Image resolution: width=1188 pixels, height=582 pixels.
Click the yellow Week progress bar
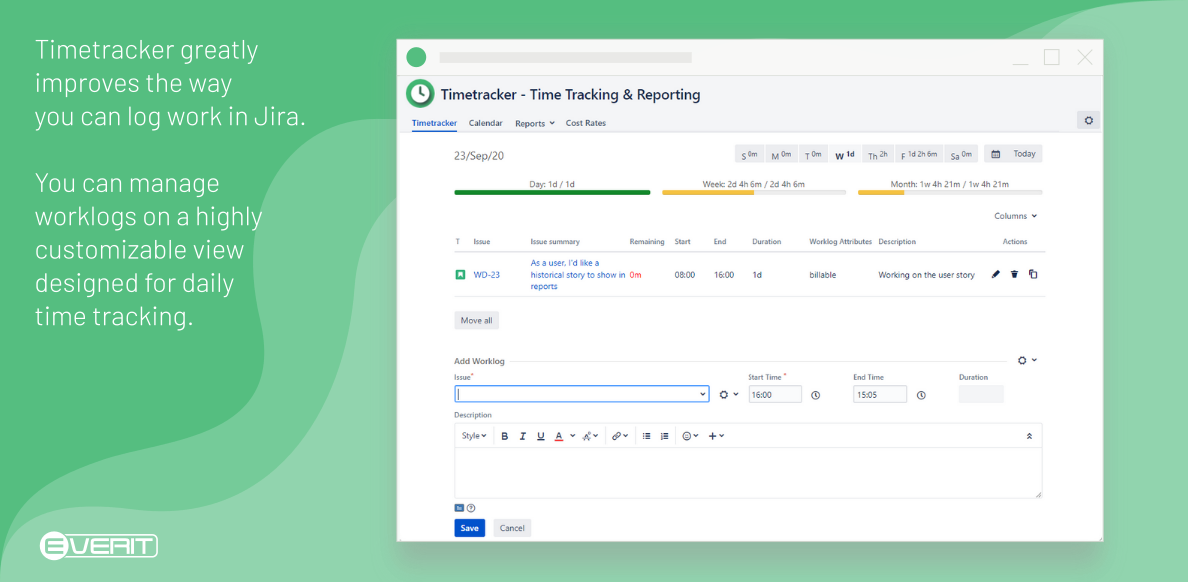[x=754, y=192]
